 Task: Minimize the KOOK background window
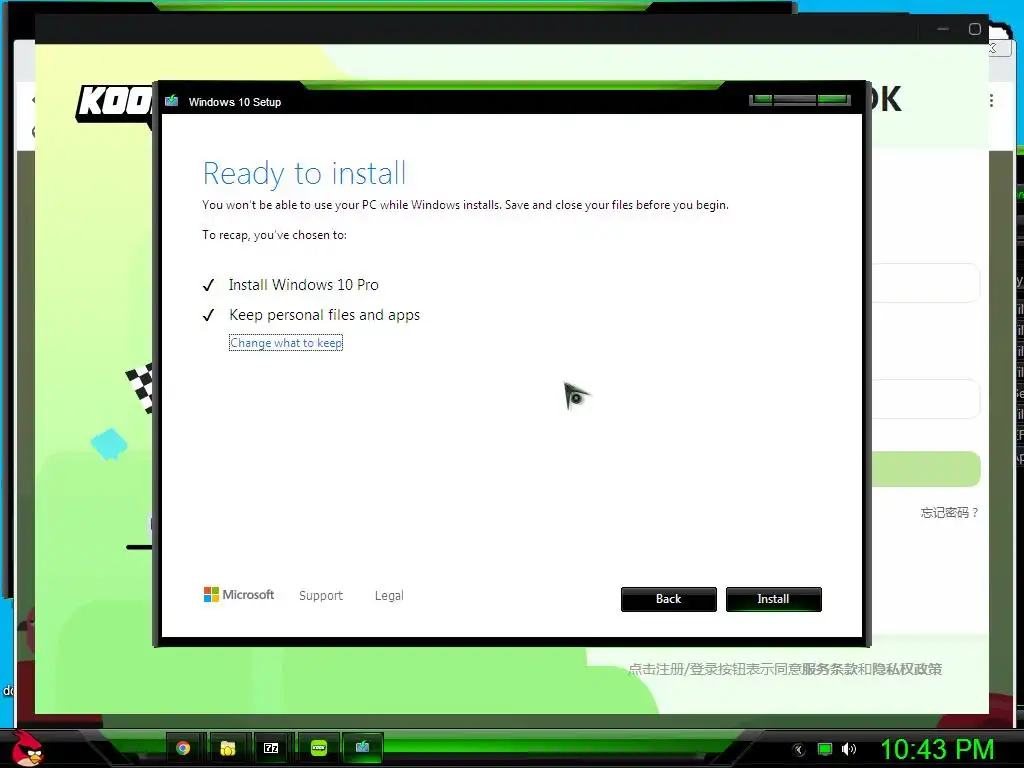pyautogui.click(x=942, y=29)
